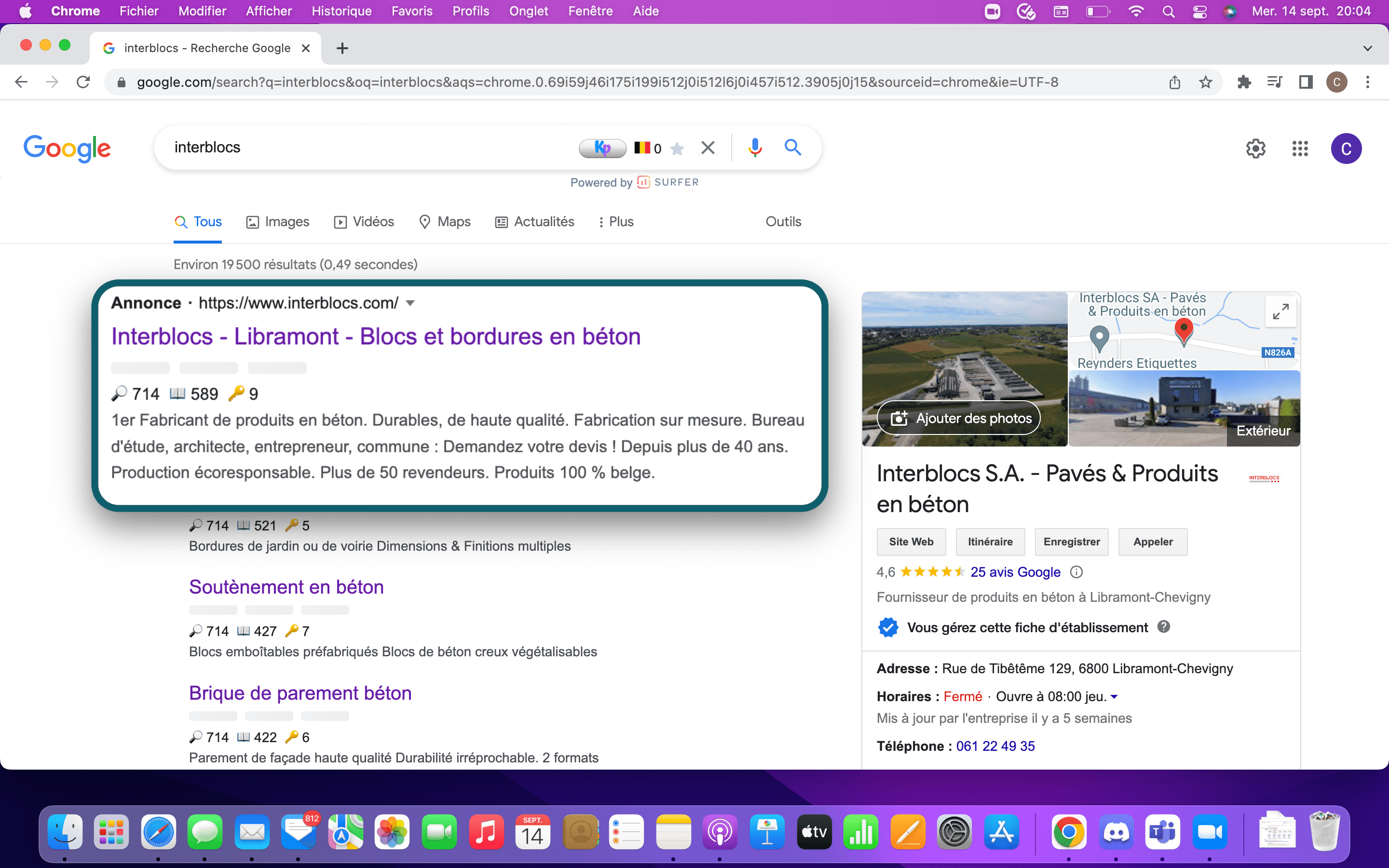
Task: Reload the page
Action: click(x=83, y=82)
